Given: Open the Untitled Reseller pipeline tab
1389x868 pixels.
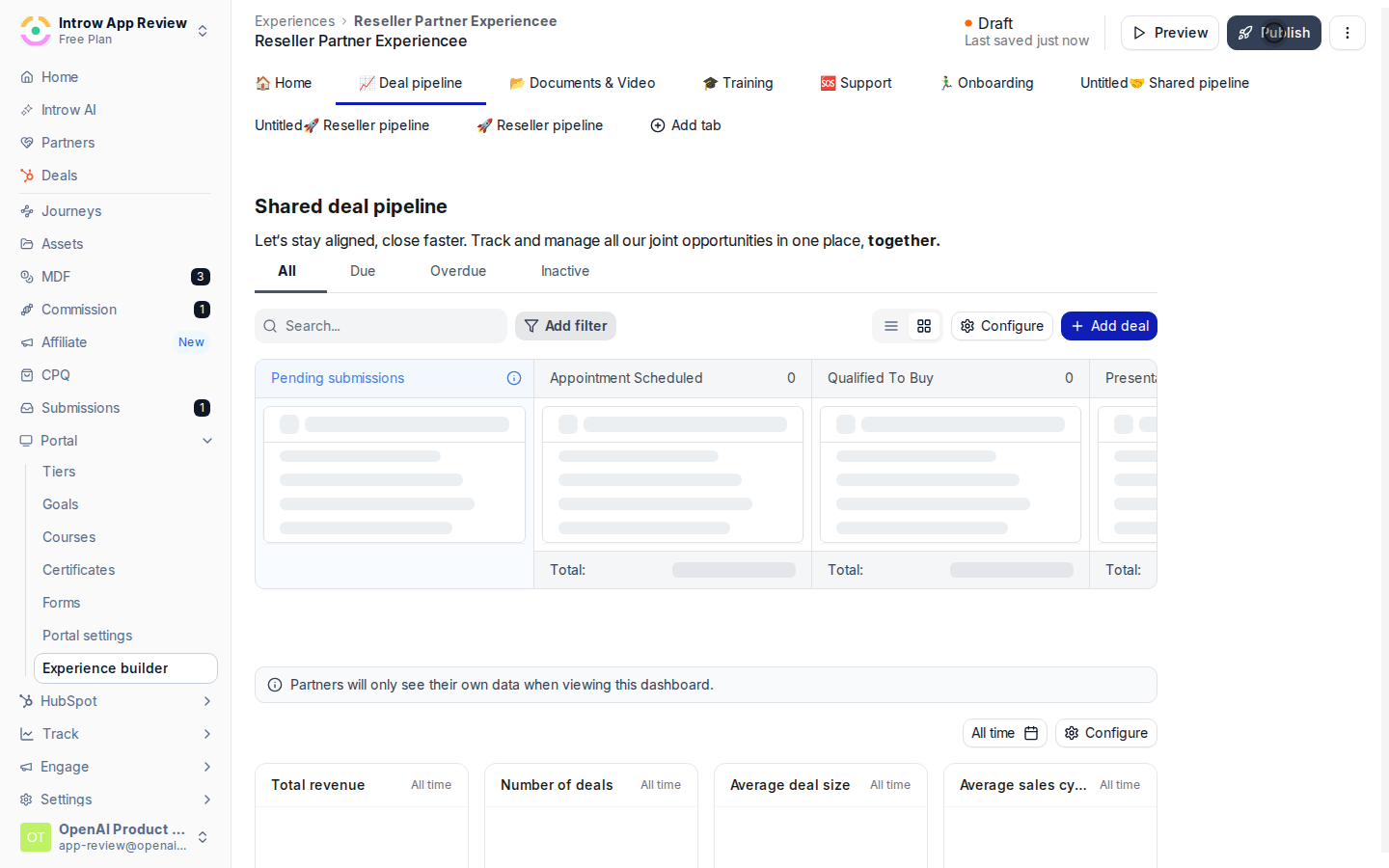Looking at the screenshot, I should 342,125.
